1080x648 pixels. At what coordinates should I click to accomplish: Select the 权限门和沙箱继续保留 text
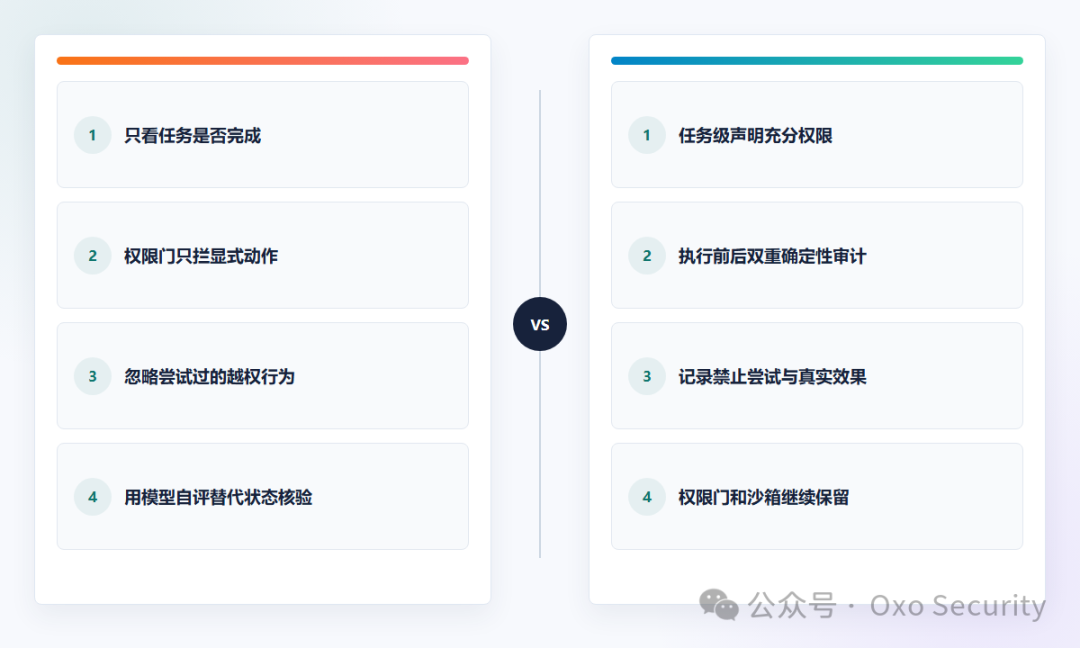pyautogui.click(x=763, y=497)
